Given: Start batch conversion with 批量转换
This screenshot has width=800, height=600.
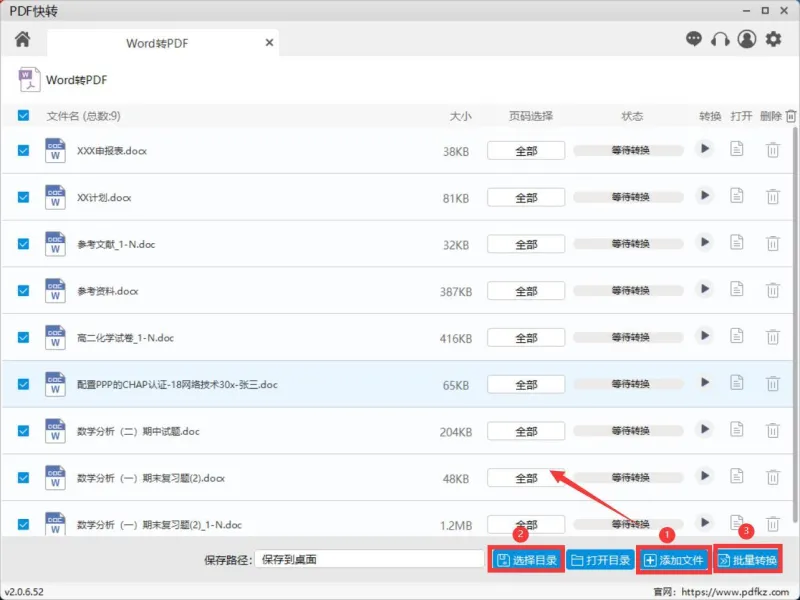Looking at the screenshot, I should [747, 560].
